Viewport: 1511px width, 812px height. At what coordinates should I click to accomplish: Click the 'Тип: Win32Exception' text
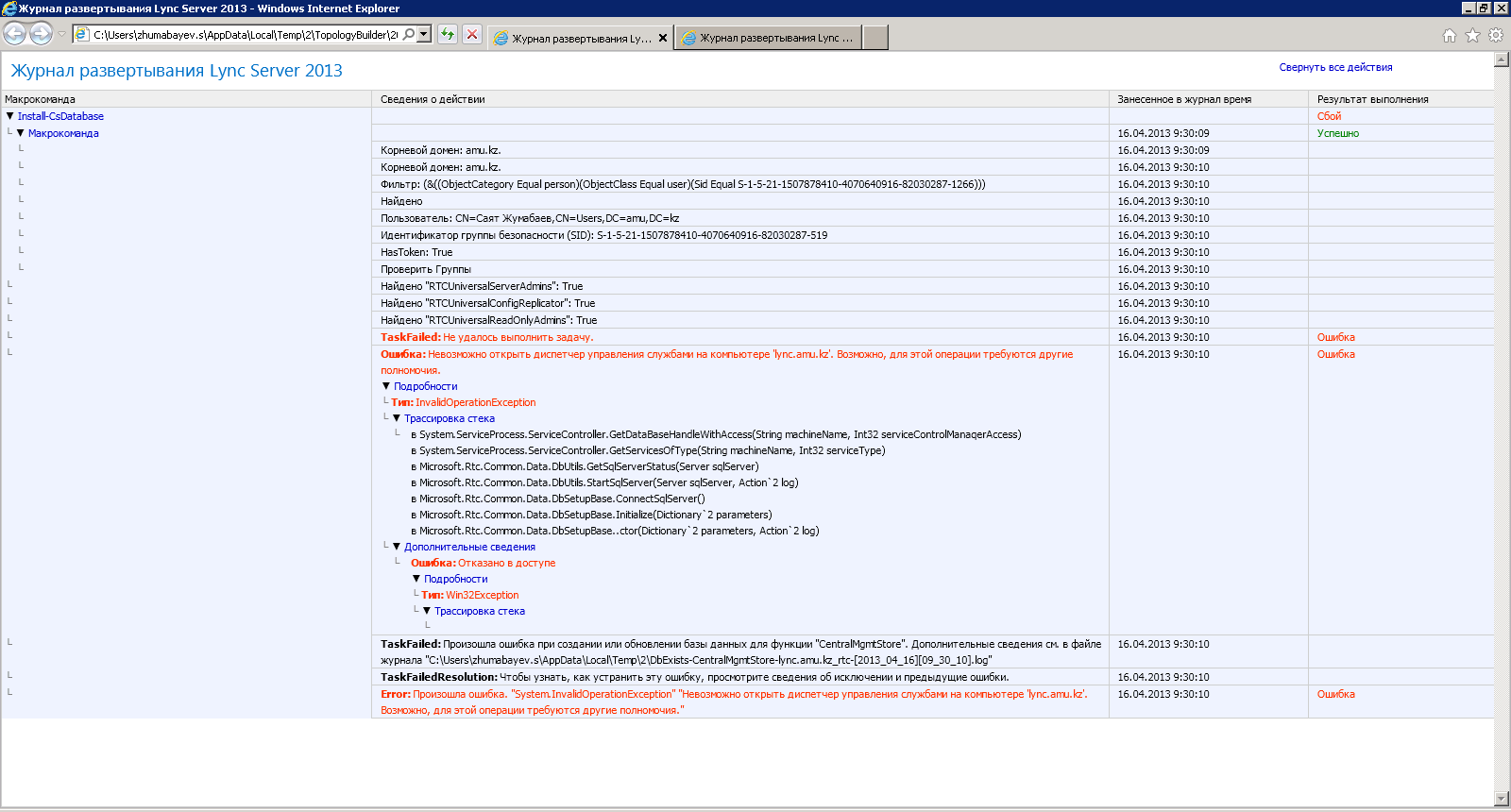(469, 595)
